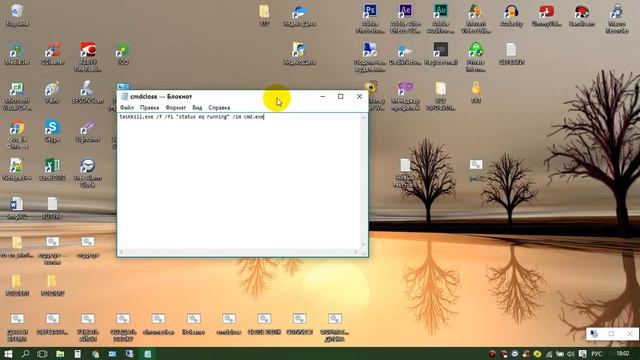The height and width of the screenshot is (360, 640).
Task: Click the taskbar clock showing 18:02
Action: (x=622, y=353)
